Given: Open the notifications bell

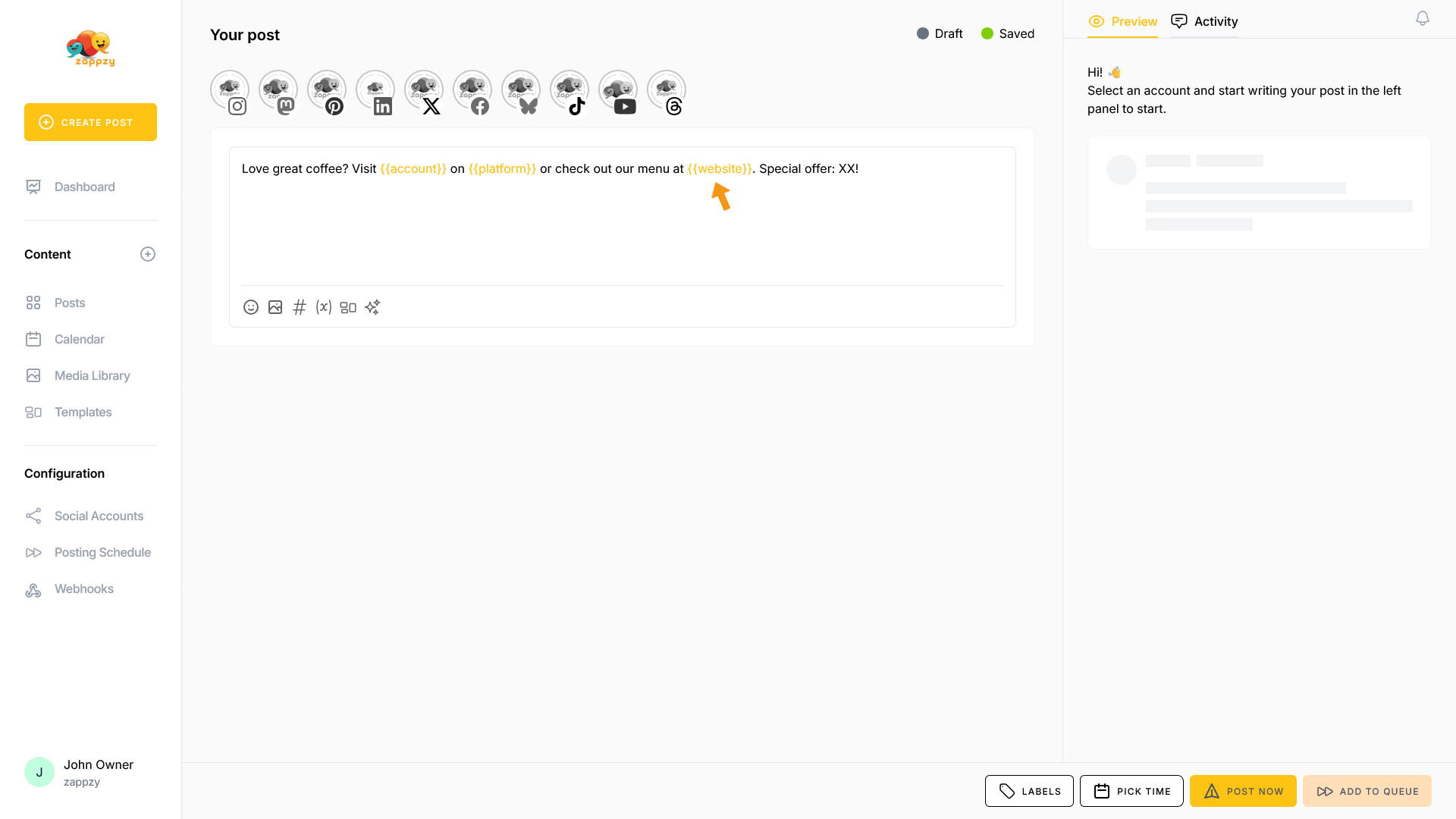Looking at the screenshot, I should coord(1423,18).
